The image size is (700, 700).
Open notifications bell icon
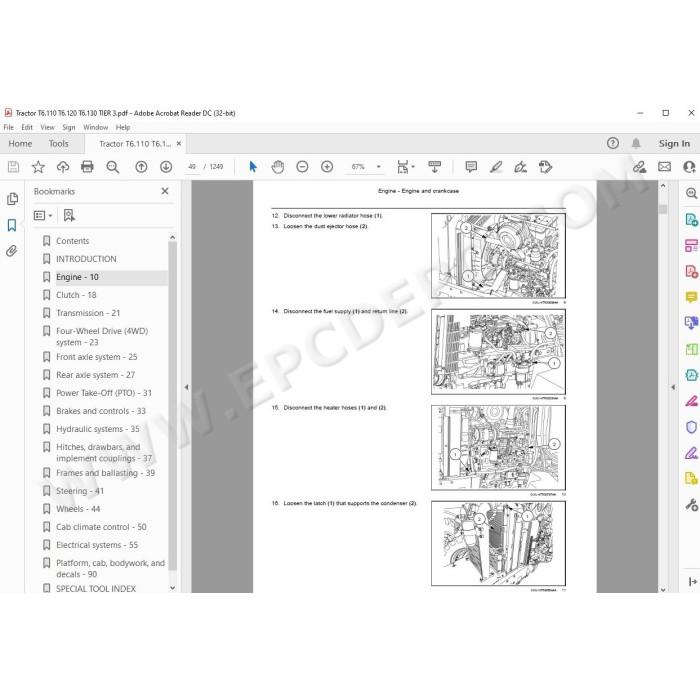click(636, 143)
